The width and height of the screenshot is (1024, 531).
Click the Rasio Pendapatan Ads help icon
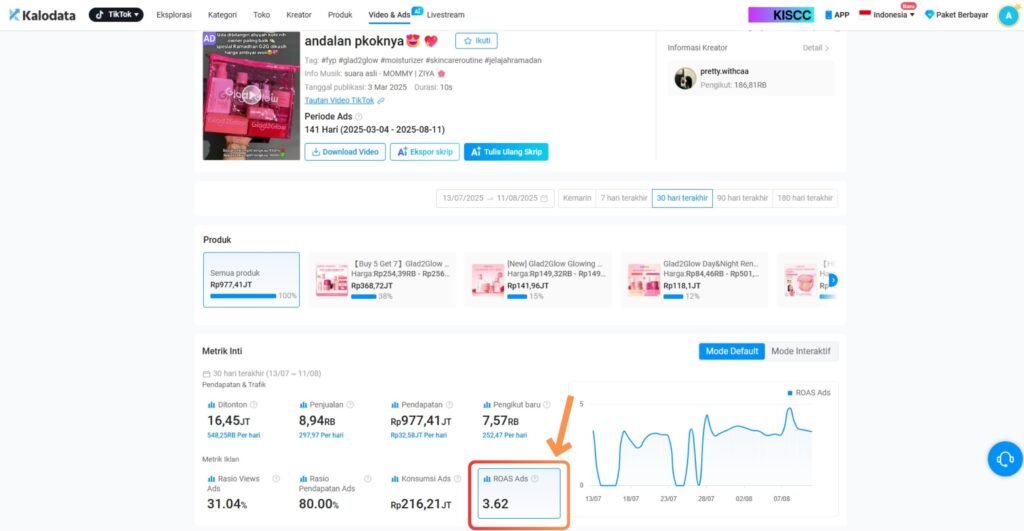click(368, 479)
